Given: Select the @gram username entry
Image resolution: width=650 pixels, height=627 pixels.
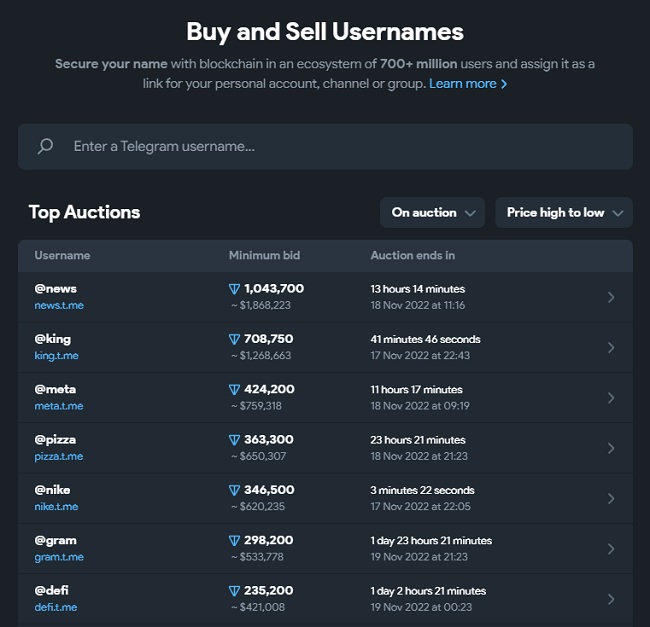Looking at the screenshot, I should [55, 540].
